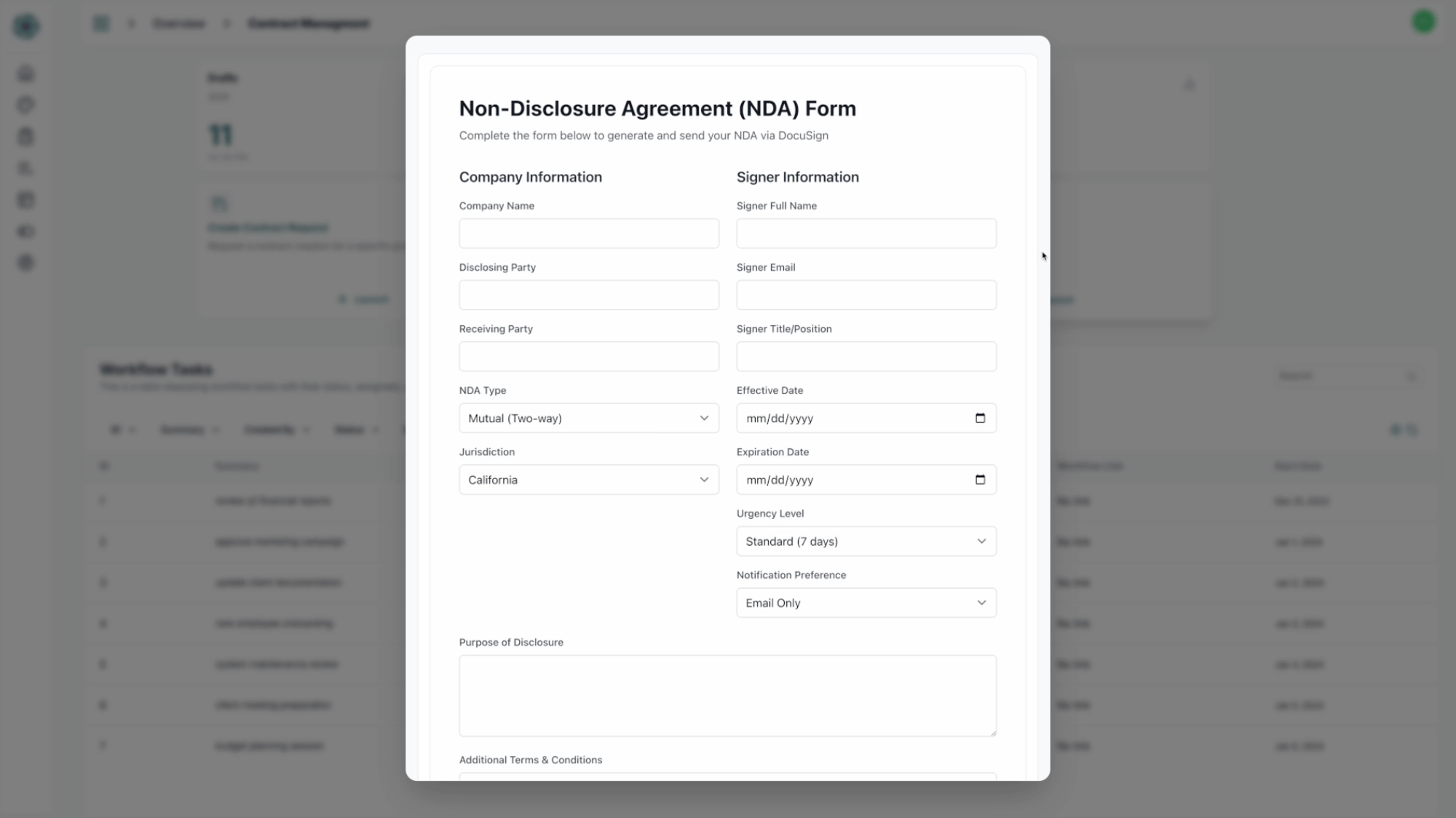Click the Expiration Date mm/dd/yyyy text
The height and width of the screenshot is (818, 1456).
[x=780, y=480]
